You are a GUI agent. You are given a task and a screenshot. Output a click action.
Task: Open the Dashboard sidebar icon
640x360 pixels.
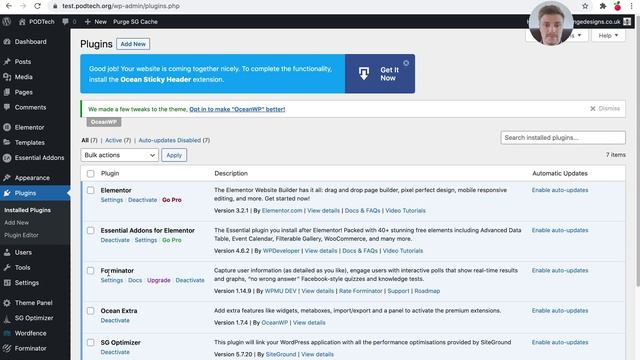pyautogui.click(x=7, y=42)
